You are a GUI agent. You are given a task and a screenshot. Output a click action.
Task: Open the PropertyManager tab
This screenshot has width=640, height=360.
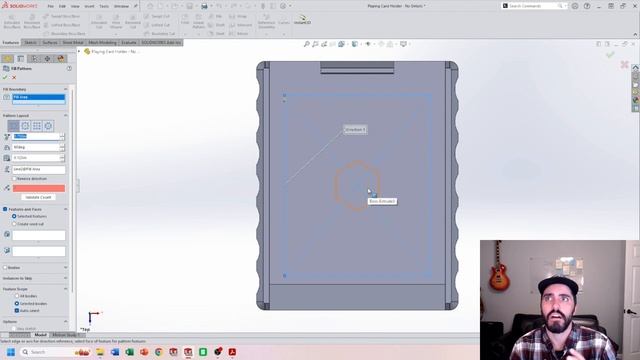(20, 59)
